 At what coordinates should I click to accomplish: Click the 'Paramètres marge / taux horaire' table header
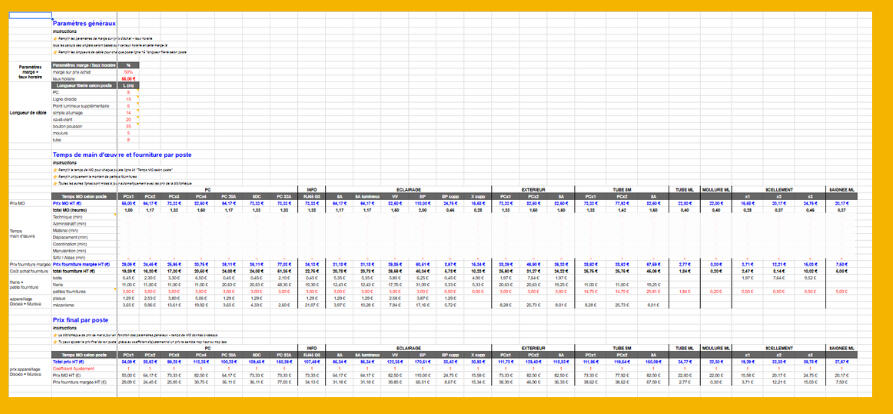[82, 65]
